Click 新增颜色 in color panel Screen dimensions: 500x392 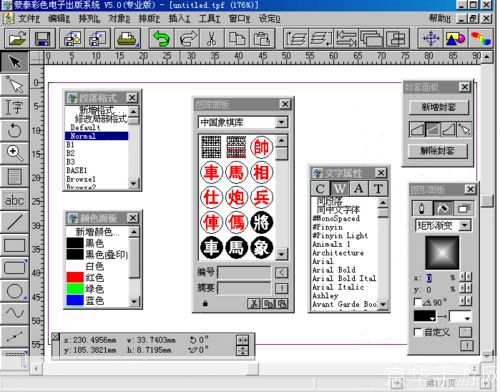97,232
